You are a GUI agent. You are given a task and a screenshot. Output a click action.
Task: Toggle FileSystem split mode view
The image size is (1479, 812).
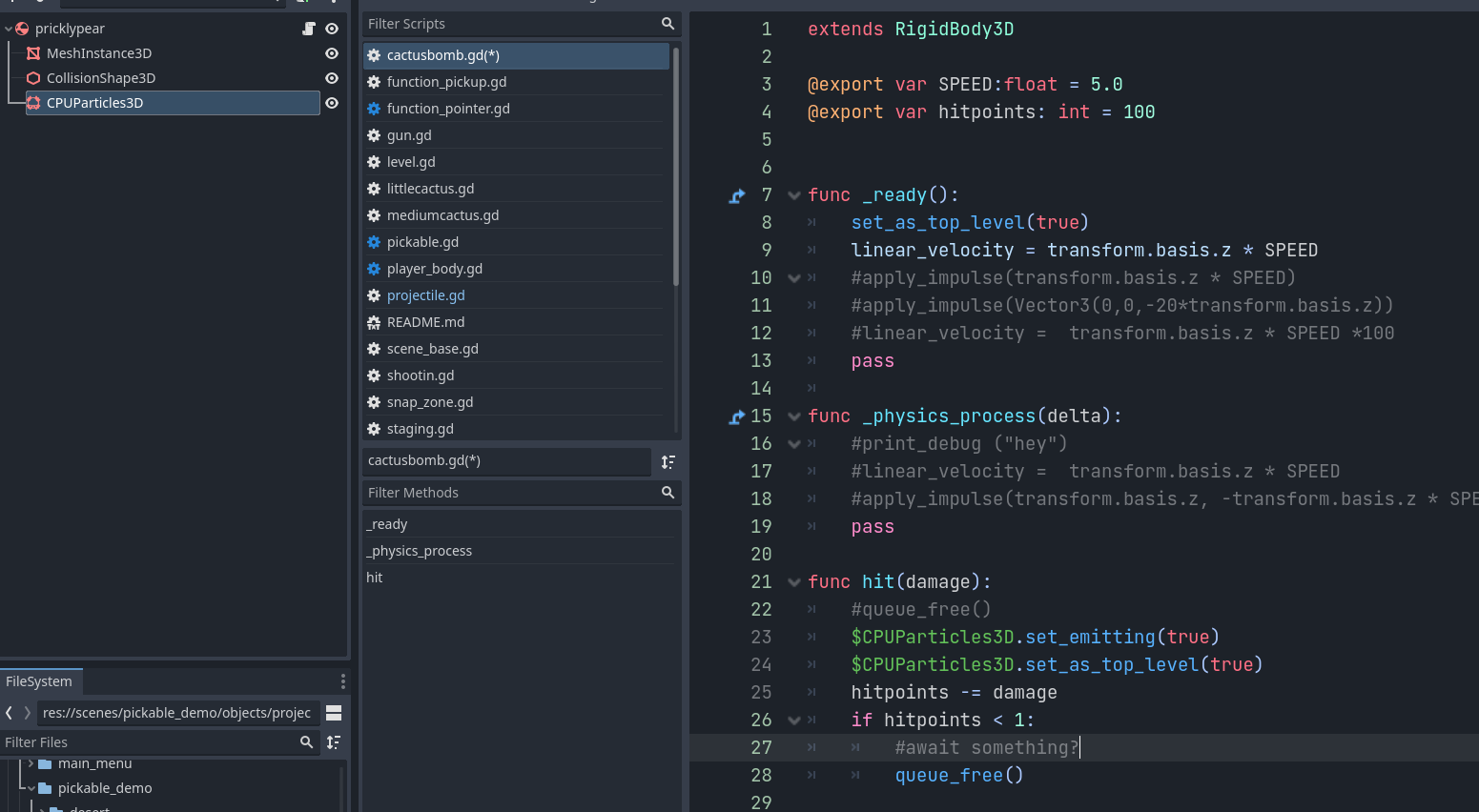coord(334,713)
